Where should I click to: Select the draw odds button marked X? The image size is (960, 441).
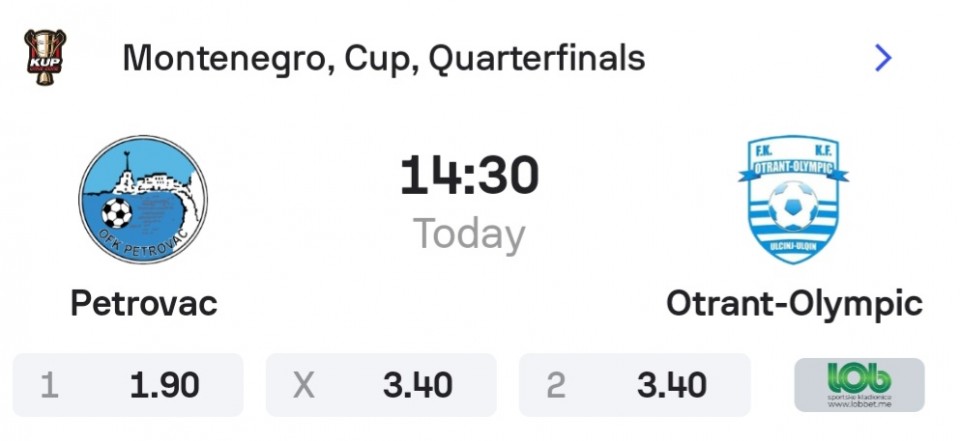381,385
